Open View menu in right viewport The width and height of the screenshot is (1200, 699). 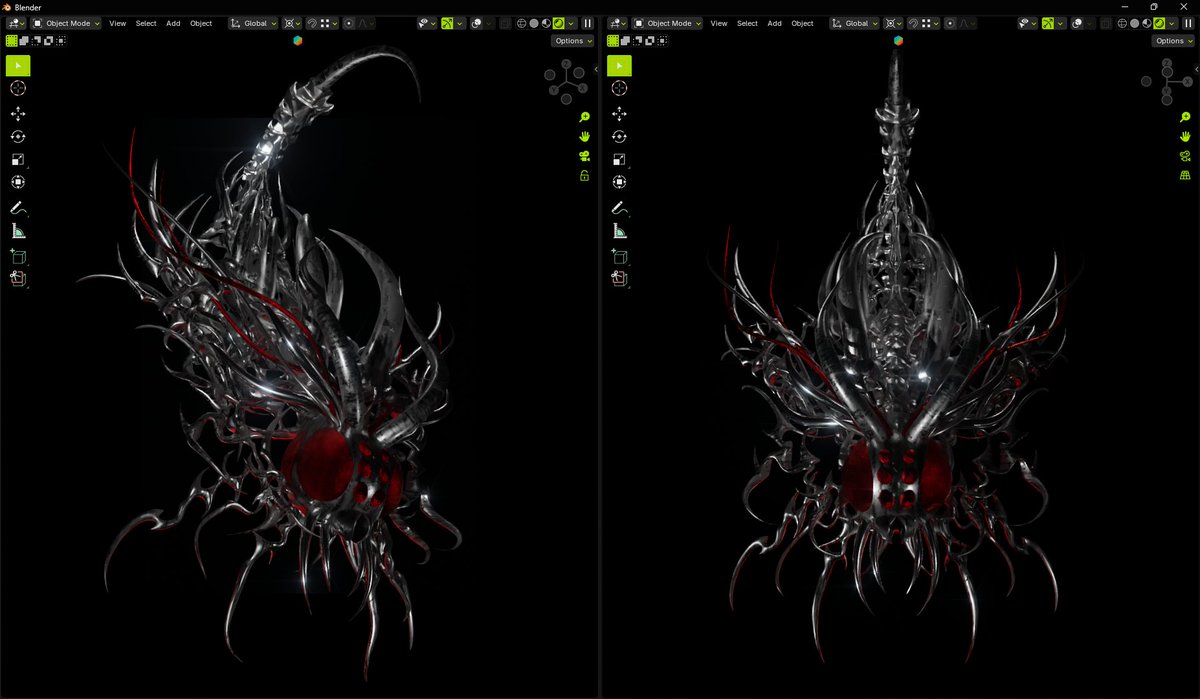tap(719, 23)
